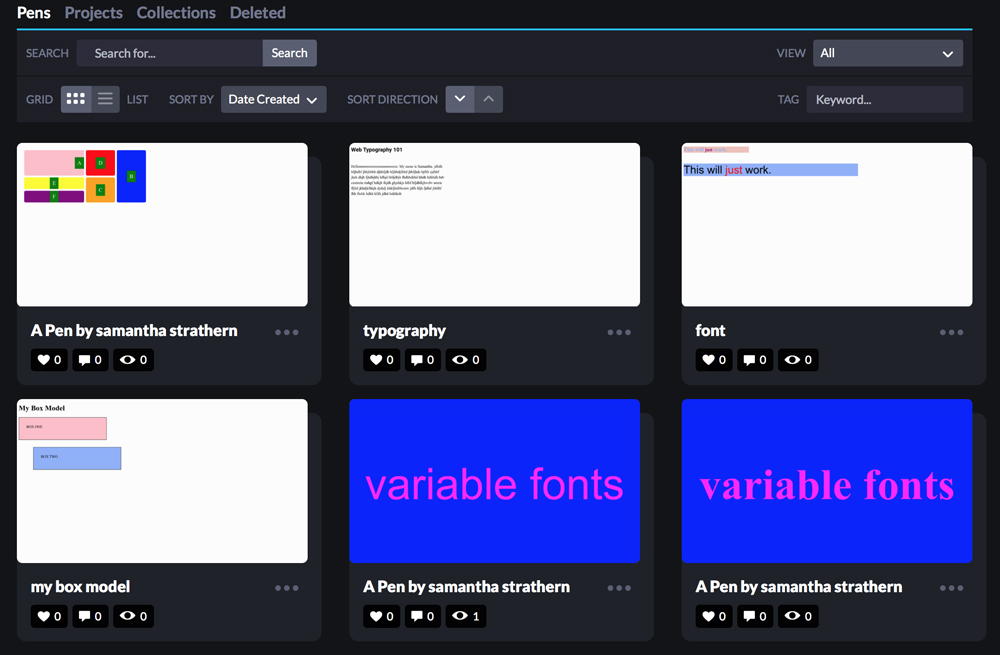Open three-dot menu for font pen

951,332
